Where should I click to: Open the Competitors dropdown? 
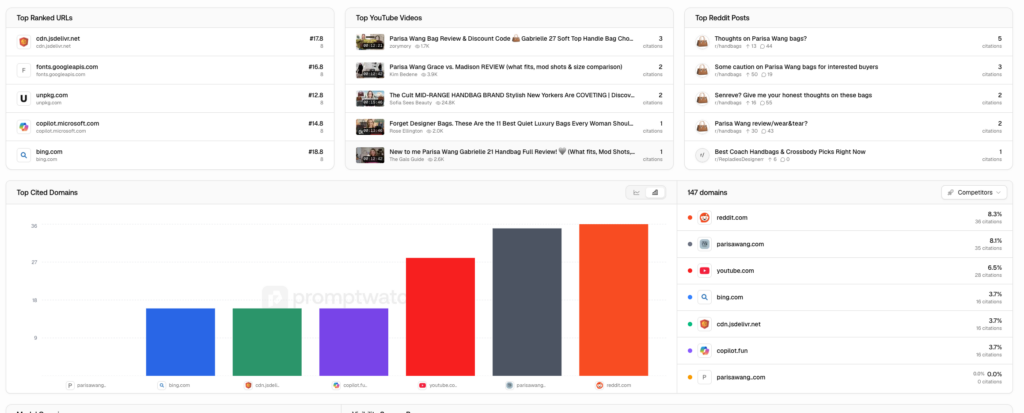pos(975,193)
